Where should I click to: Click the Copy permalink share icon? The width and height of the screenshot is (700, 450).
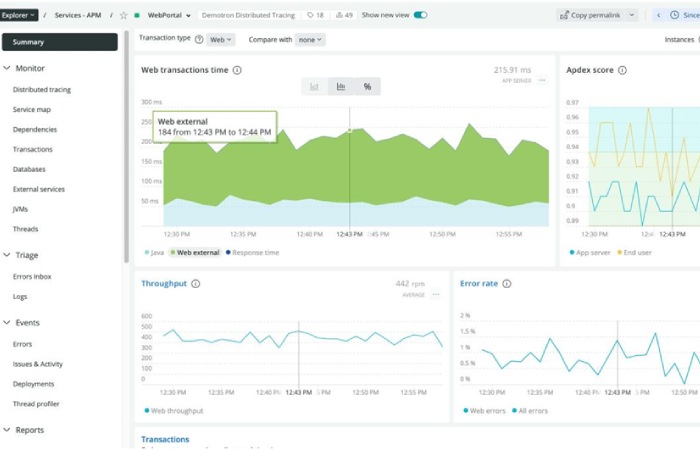[x=564, y=15]
